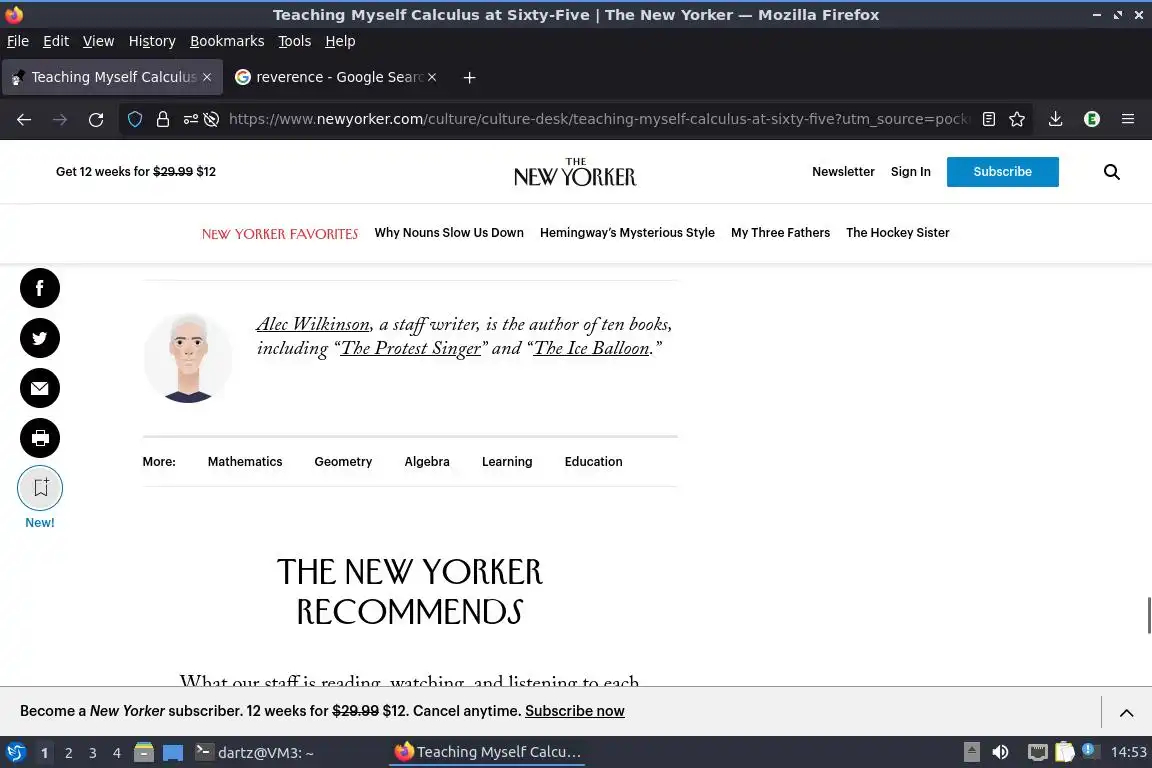Open the Edit menu
Viewport: 1152px width, 768px height.
pos(56,41)
